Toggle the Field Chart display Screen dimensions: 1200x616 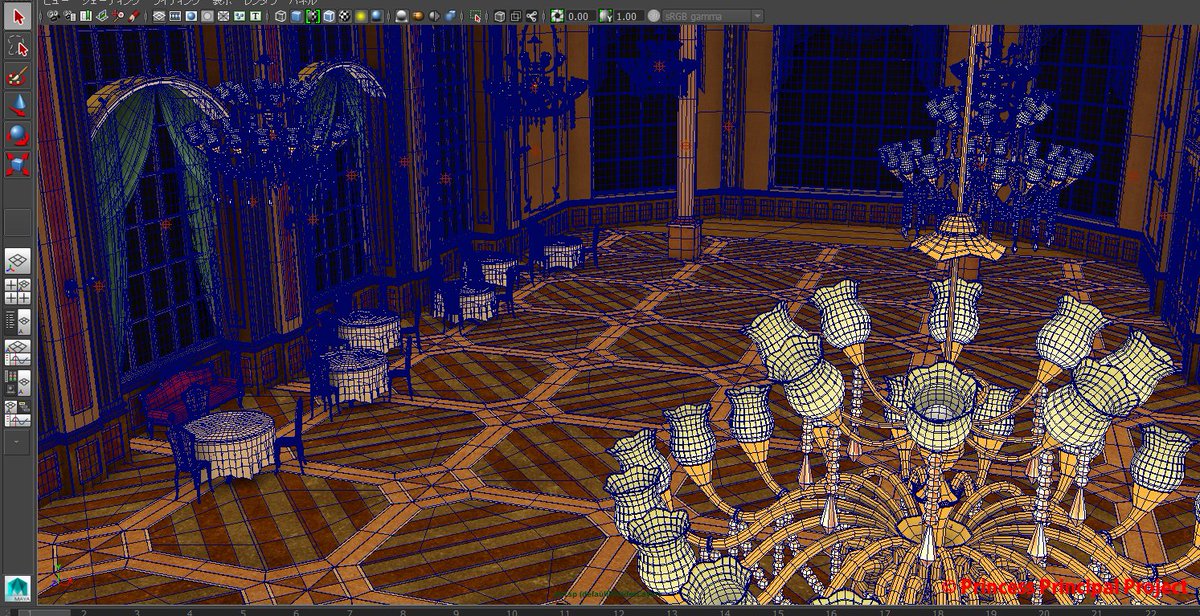(x=223, y=16)
